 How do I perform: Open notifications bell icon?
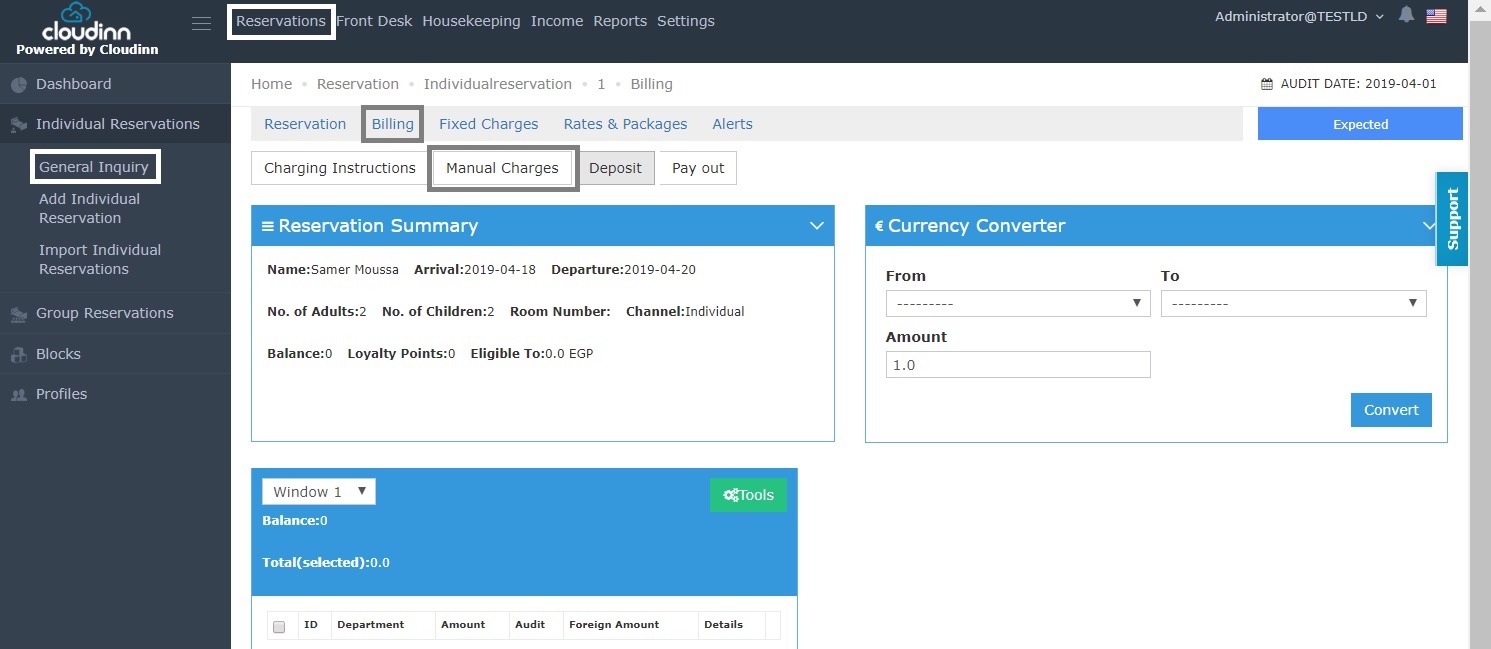click(x=1407, y=15)
